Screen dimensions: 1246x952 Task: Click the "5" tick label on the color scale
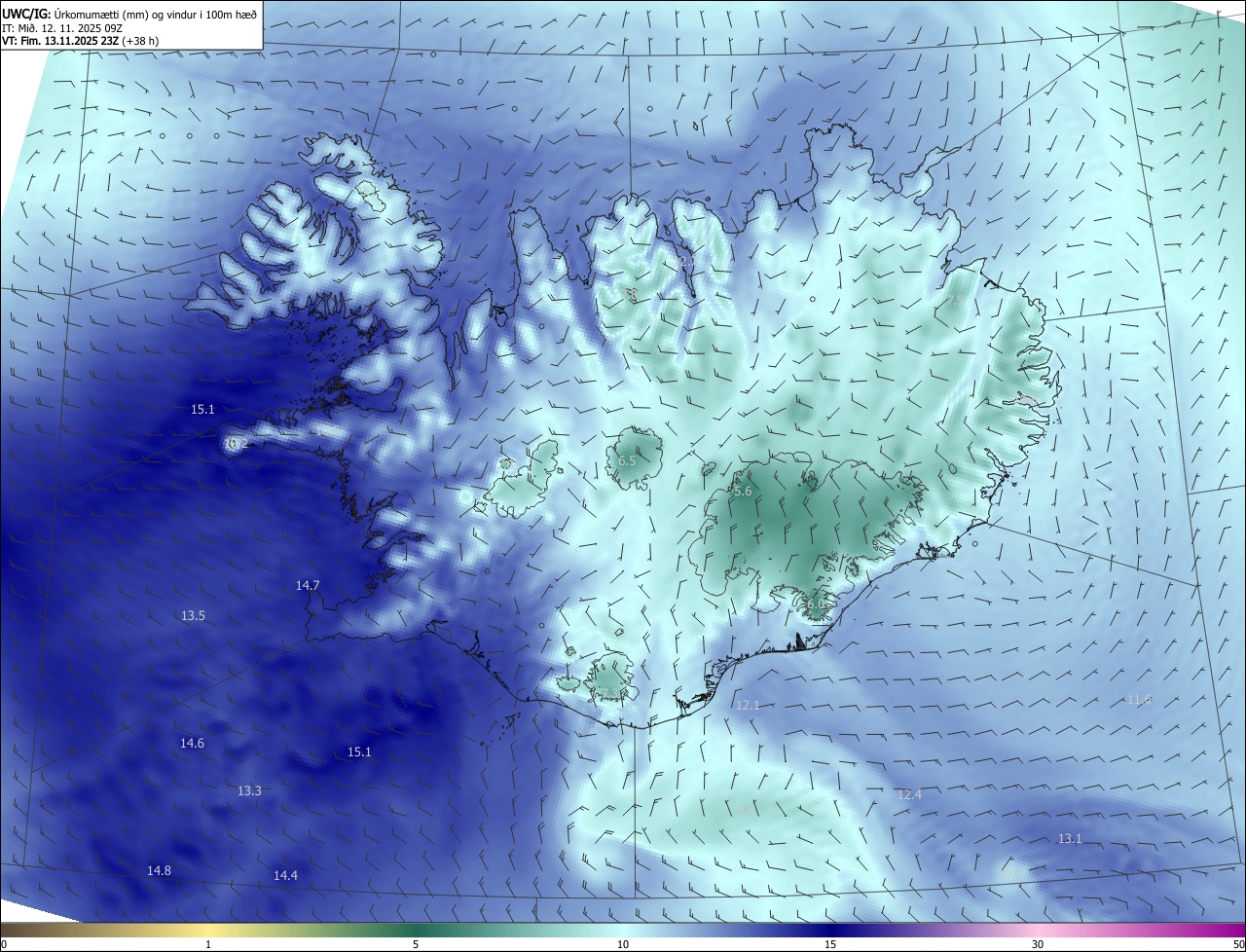pos(416,944)
